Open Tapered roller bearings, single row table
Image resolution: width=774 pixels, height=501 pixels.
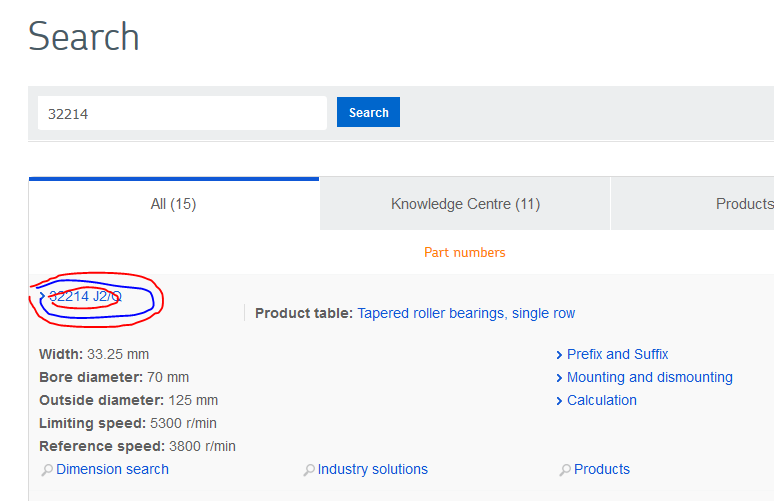466,314
